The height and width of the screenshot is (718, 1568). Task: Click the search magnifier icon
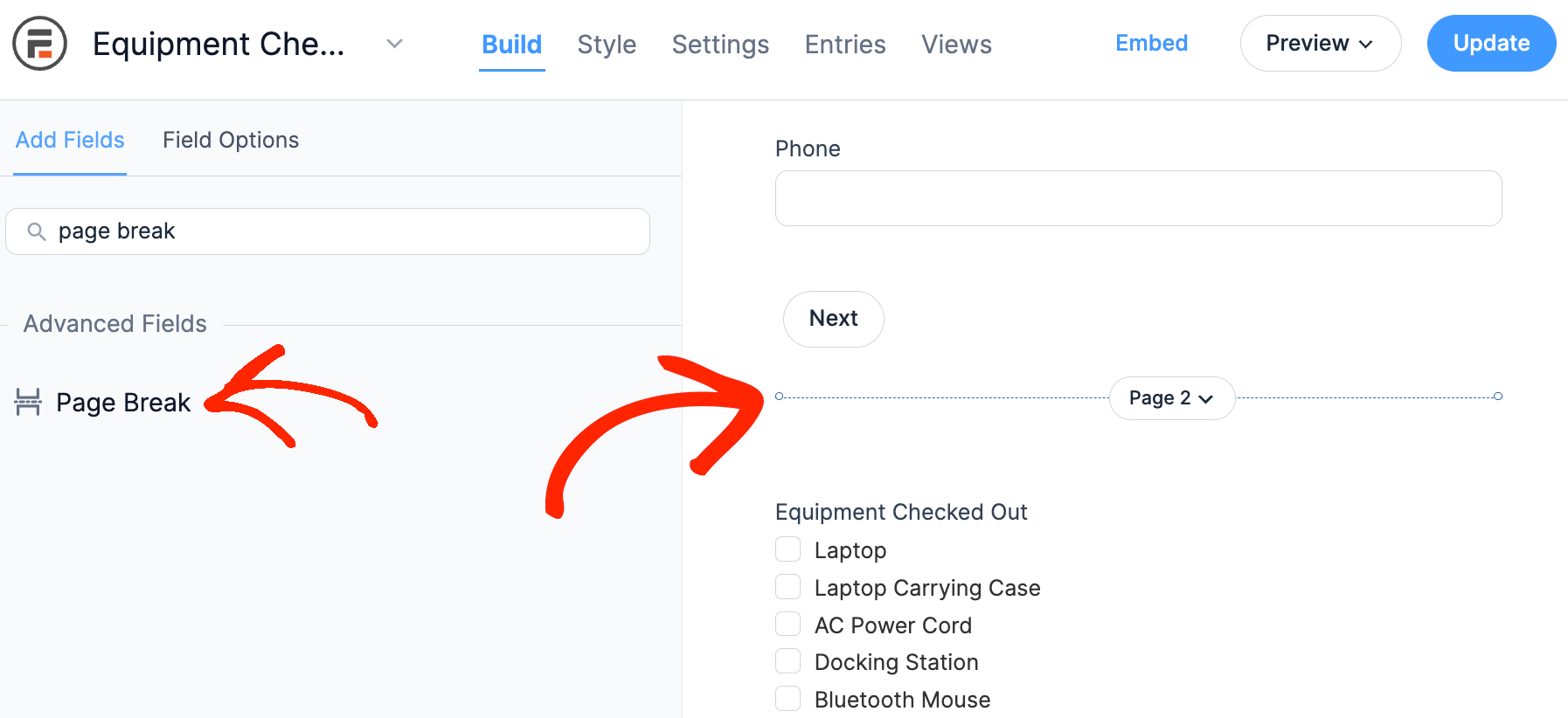[x=37, y=231]
